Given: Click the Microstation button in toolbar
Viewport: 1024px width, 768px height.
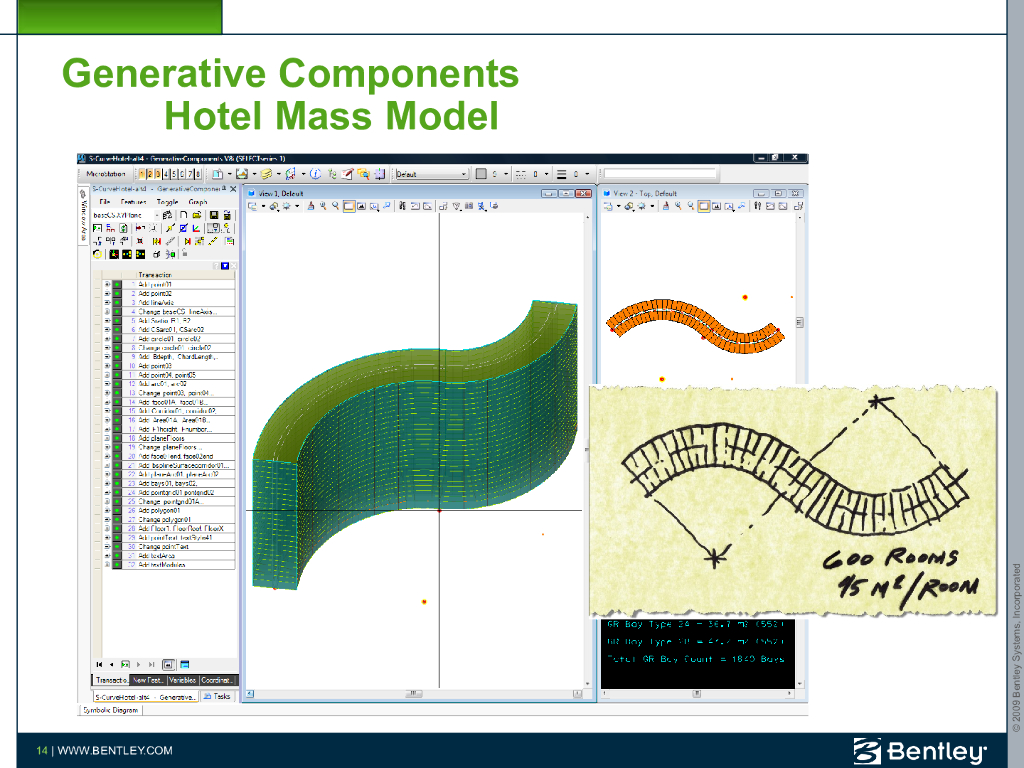Looking at the screenshot, I should [106, 174].
